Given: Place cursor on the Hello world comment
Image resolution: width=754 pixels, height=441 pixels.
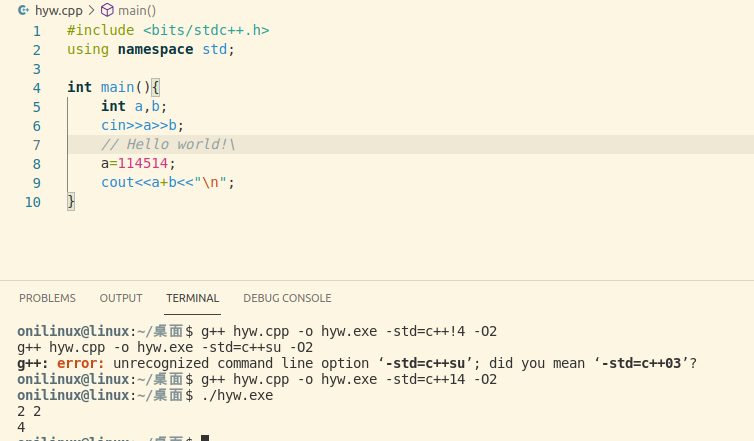Looking at the screenshot, I should pyautogui.click(x=168, y=145).
